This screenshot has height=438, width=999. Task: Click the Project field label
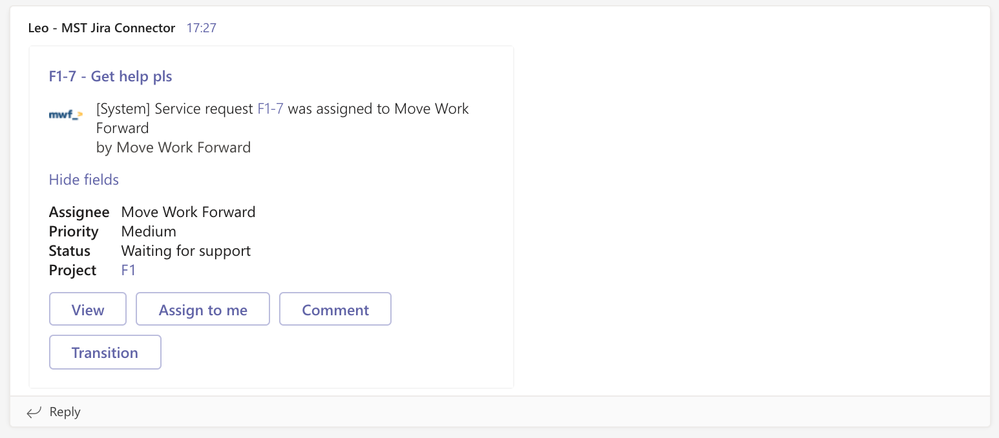pyautogui.click(x=73, y=270)
